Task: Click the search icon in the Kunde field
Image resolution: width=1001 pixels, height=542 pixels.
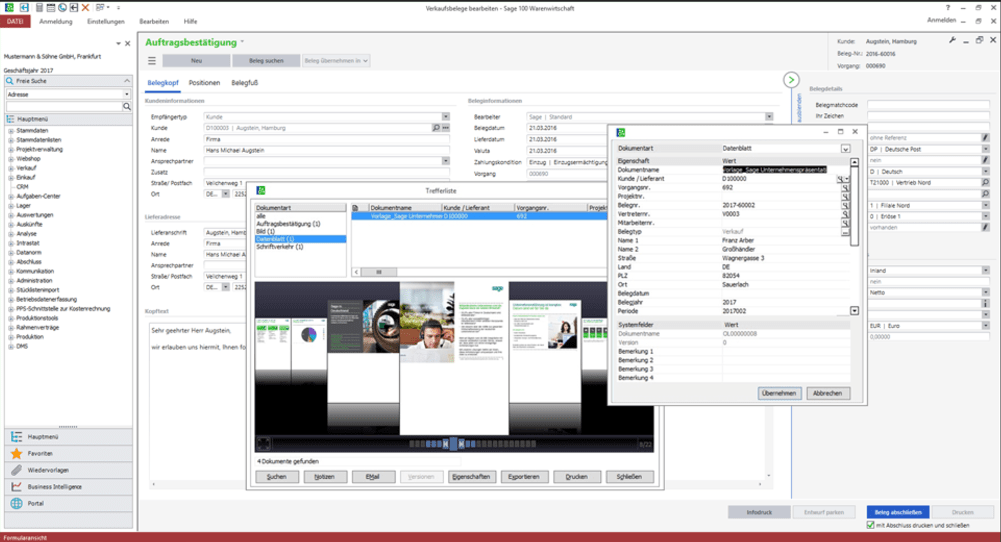Action: tap(436, 128)
